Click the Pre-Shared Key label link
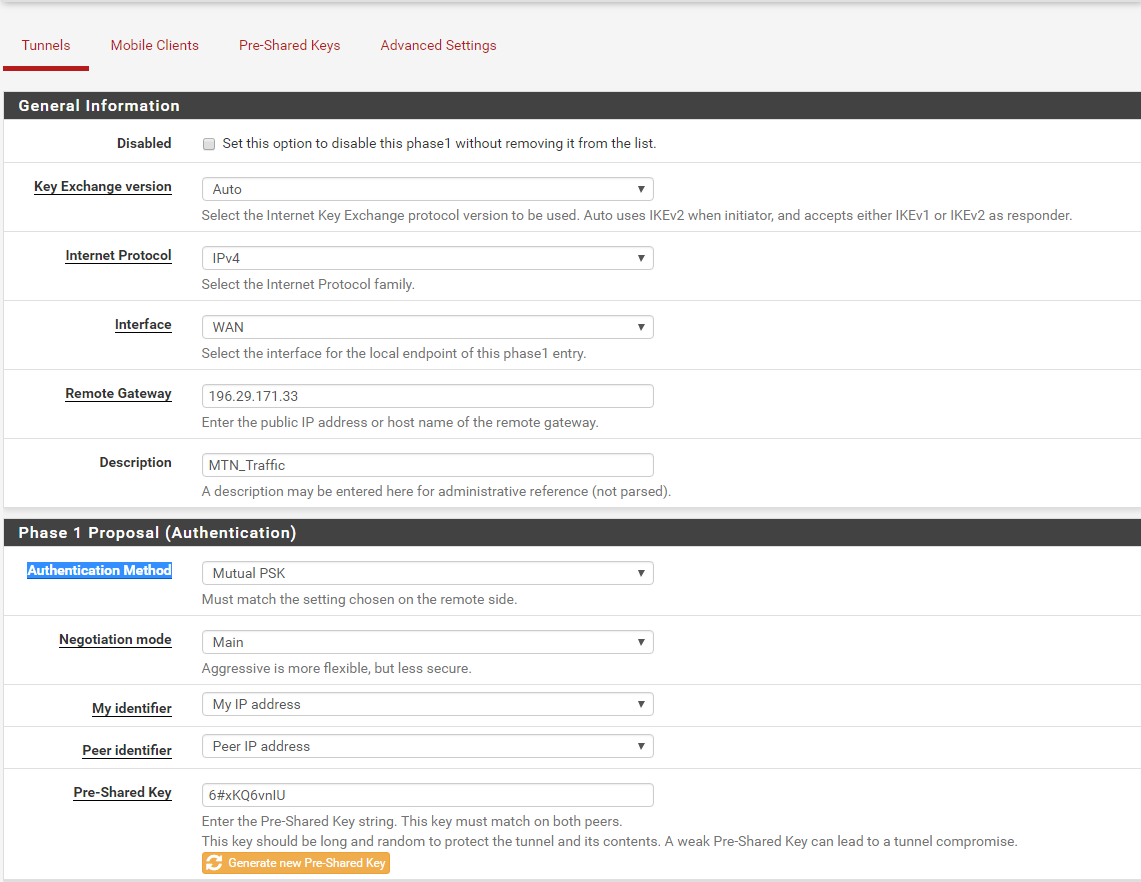This screenshot has height=882, width=1141. 122,792
